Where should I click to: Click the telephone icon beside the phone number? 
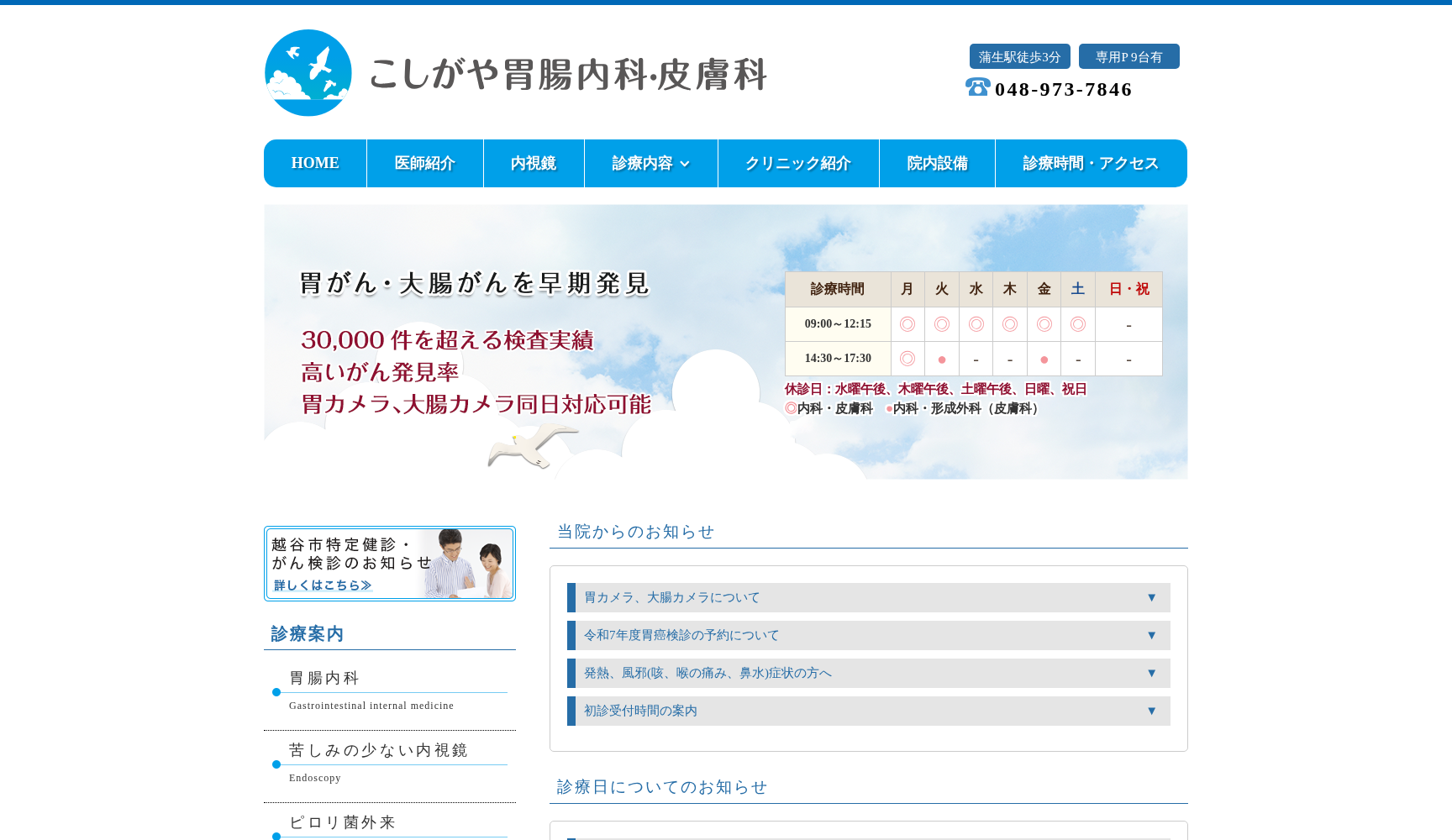pyautogui.click(x=976, y=87)
